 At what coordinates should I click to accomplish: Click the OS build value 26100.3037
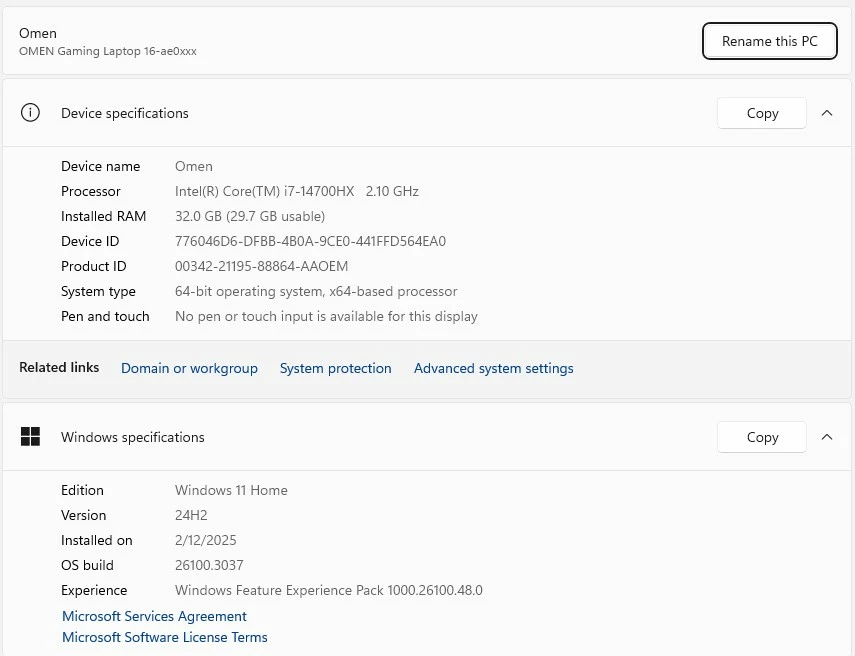[209, 565]
